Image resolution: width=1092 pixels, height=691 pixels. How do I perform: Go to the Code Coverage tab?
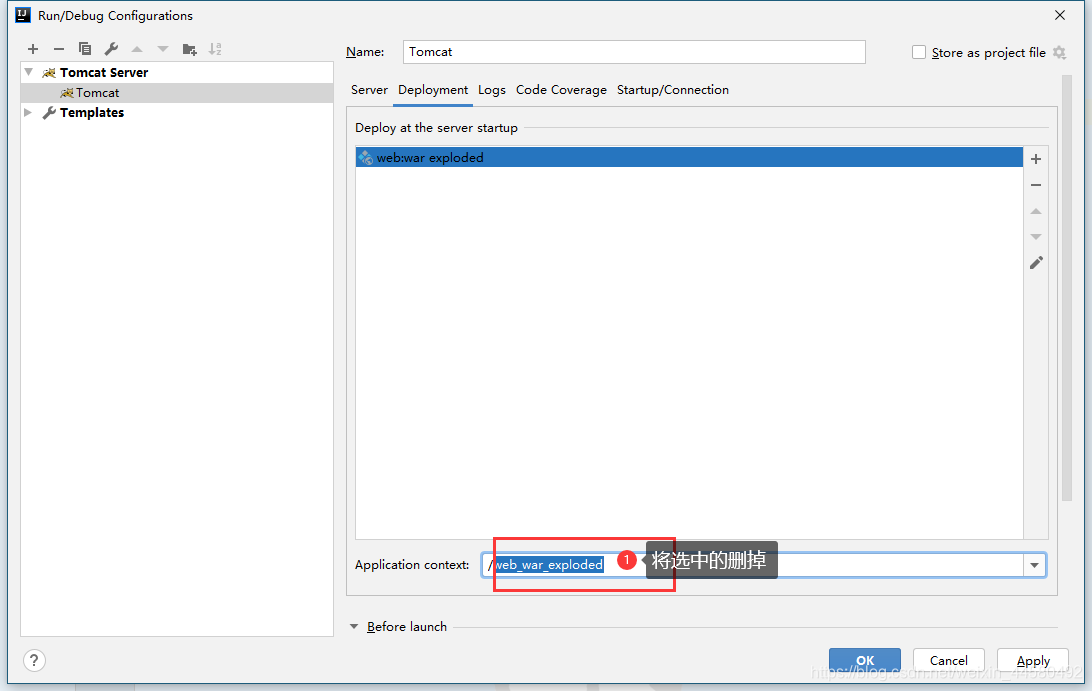tap(561, 90)
